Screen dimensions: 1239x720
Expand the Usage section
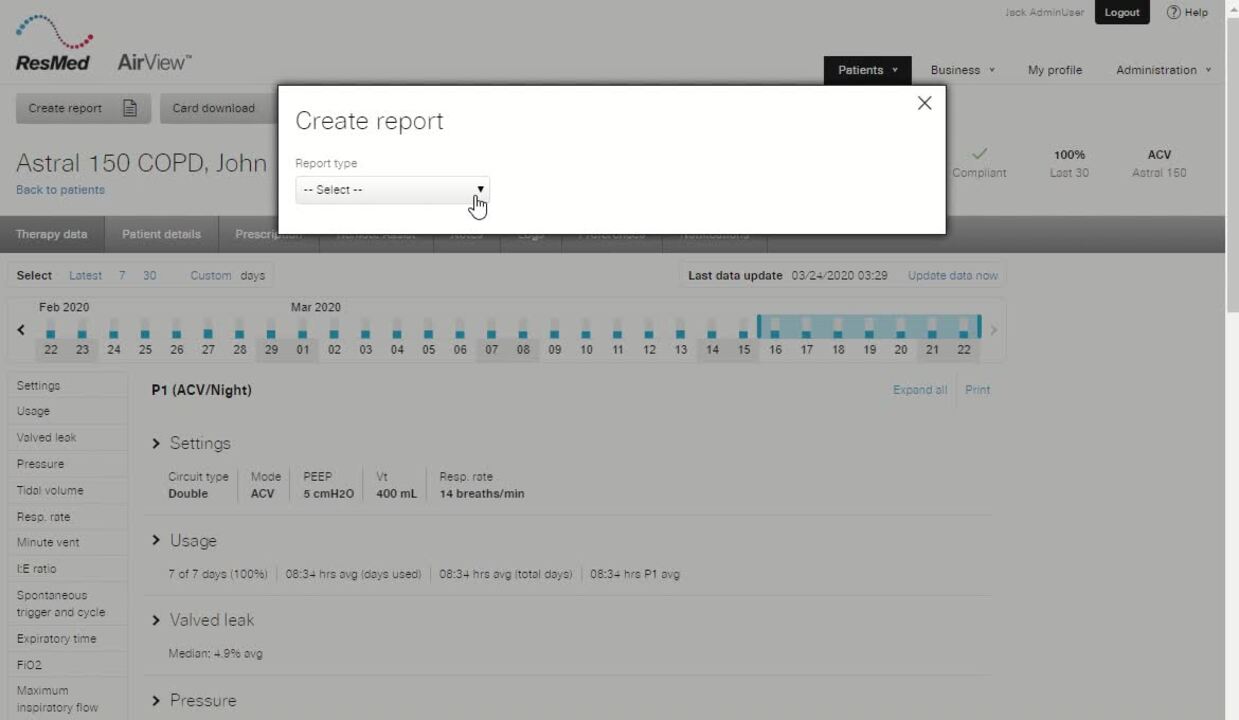point(156,540)
